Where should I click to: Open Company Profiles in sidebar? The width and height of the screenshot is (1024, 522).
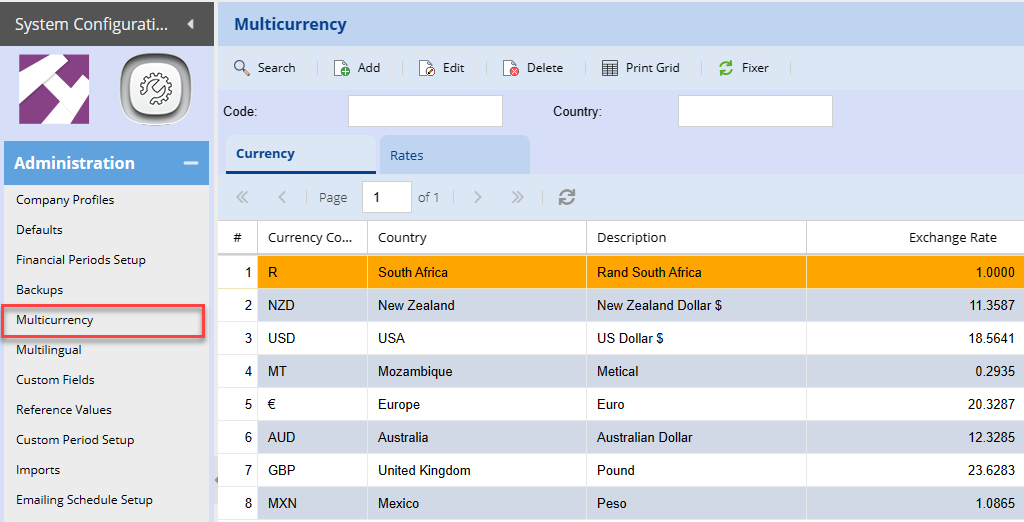tap(65, 200)
